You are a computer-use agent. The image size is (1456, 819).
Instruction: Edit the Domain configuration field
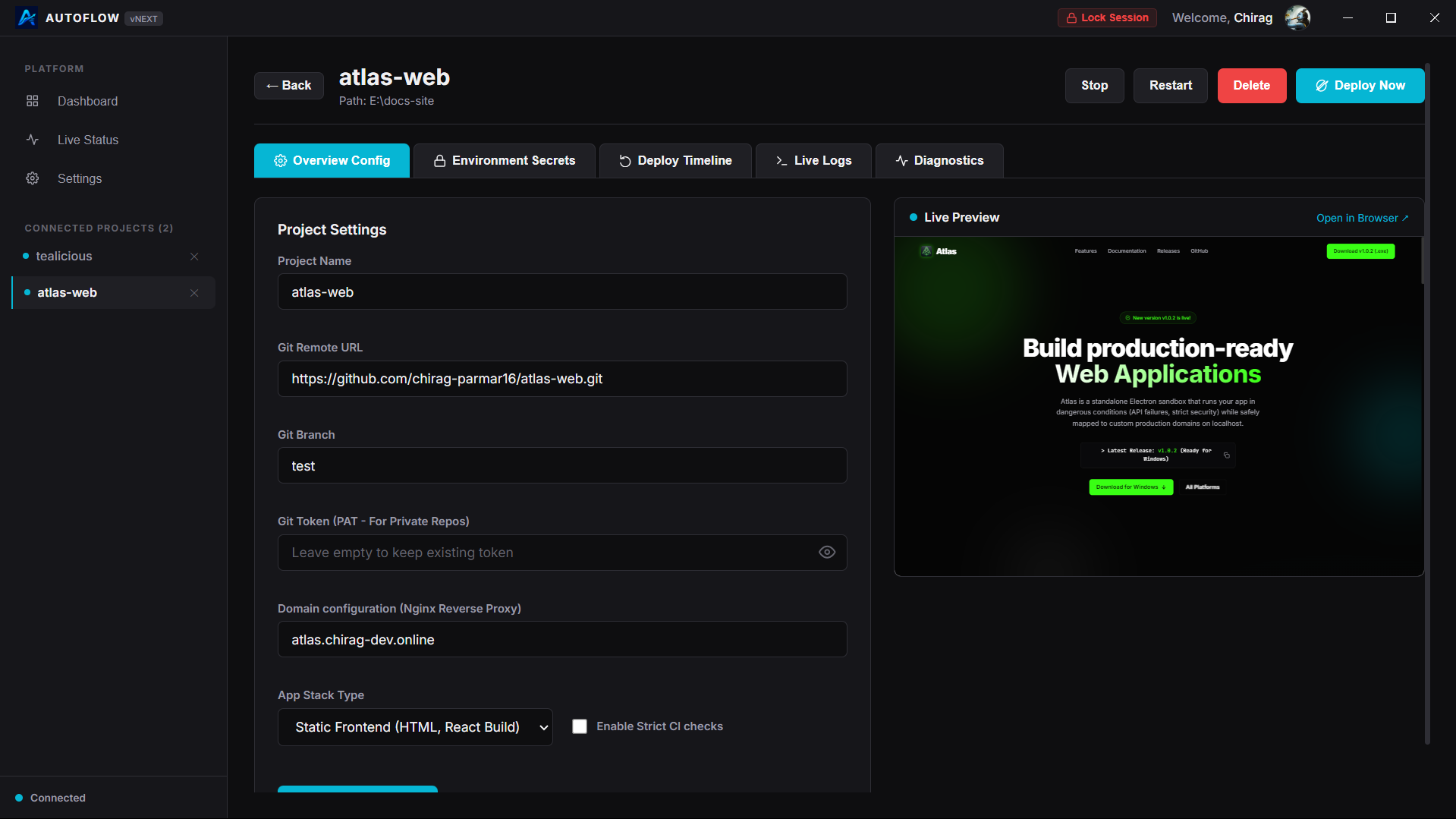click(562, 640)
